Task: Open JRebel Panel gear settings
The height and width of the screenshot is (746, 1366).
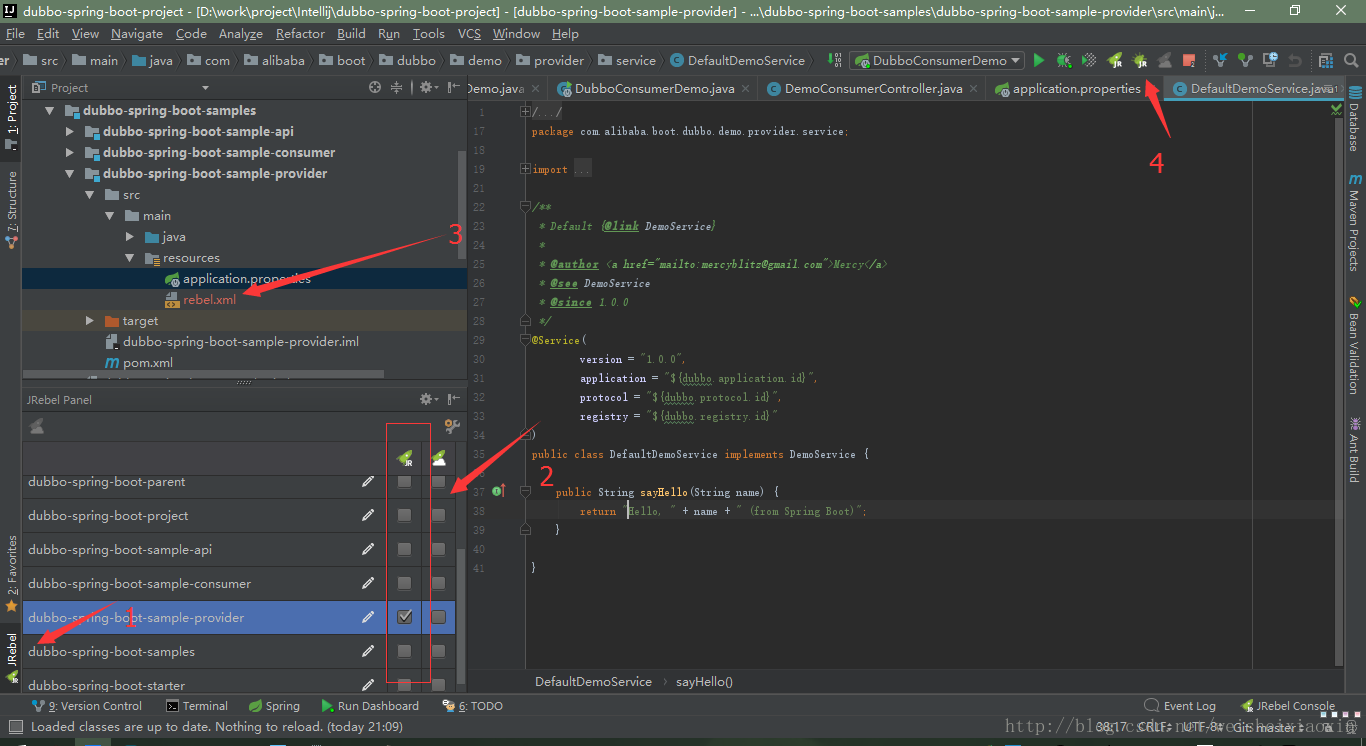Action: point(428,399)
